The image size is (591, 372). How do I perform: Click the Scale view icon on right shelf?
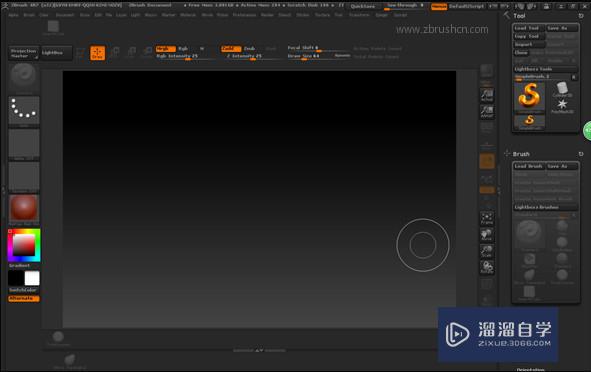[x=487, y=251]
